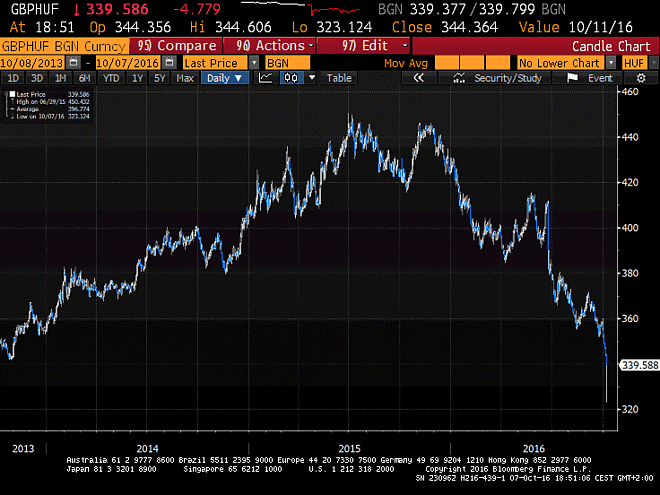The height and width of the screenshot is (495, 660).
Task: Click third Mov Avg input box
Action: pos(498,63)
